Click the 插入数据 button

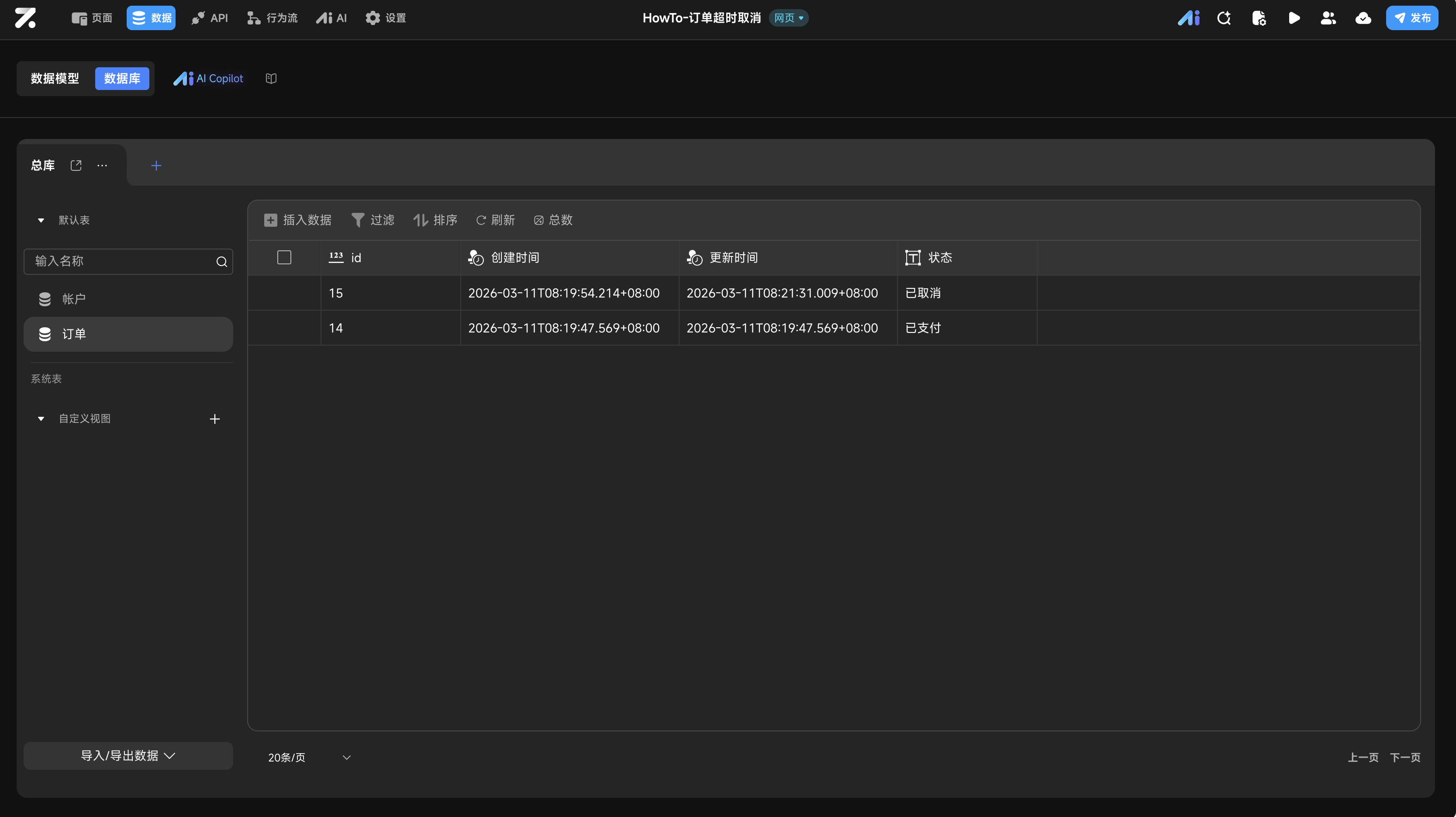coord(298,220)
